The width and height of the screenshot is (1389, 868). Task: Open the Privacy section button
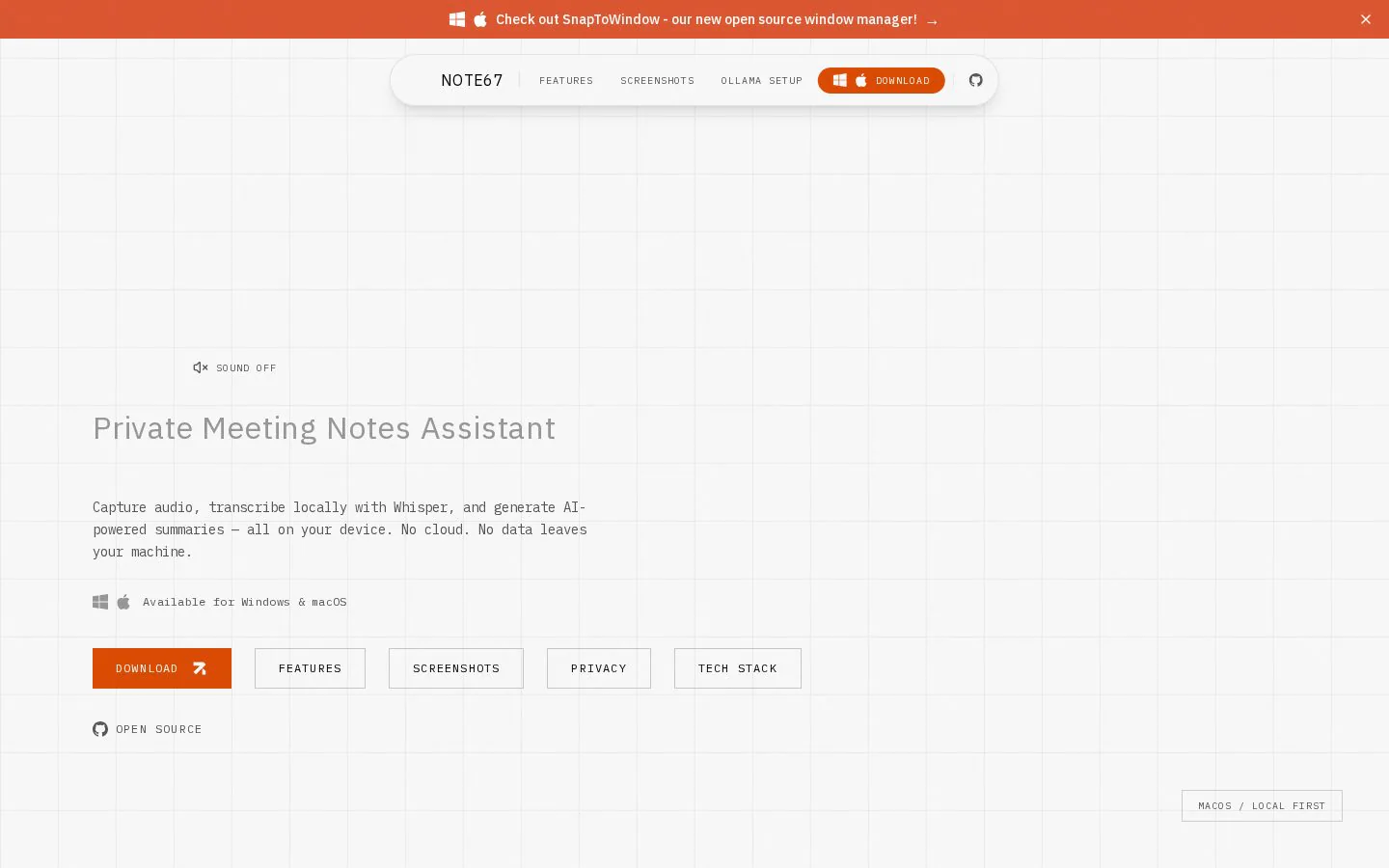[599, 668]
